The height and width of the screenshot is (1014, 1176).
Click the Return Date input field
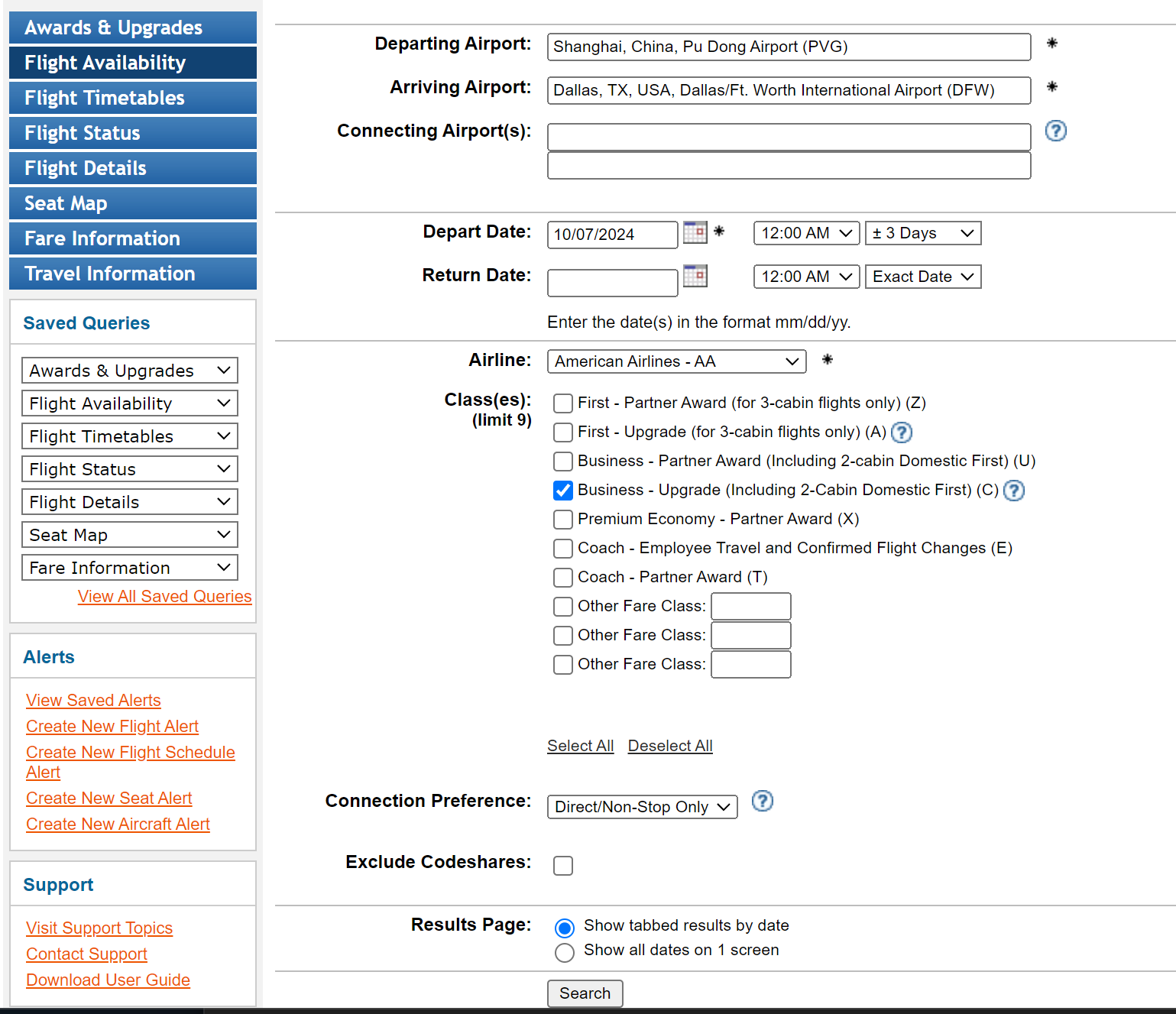612,283
